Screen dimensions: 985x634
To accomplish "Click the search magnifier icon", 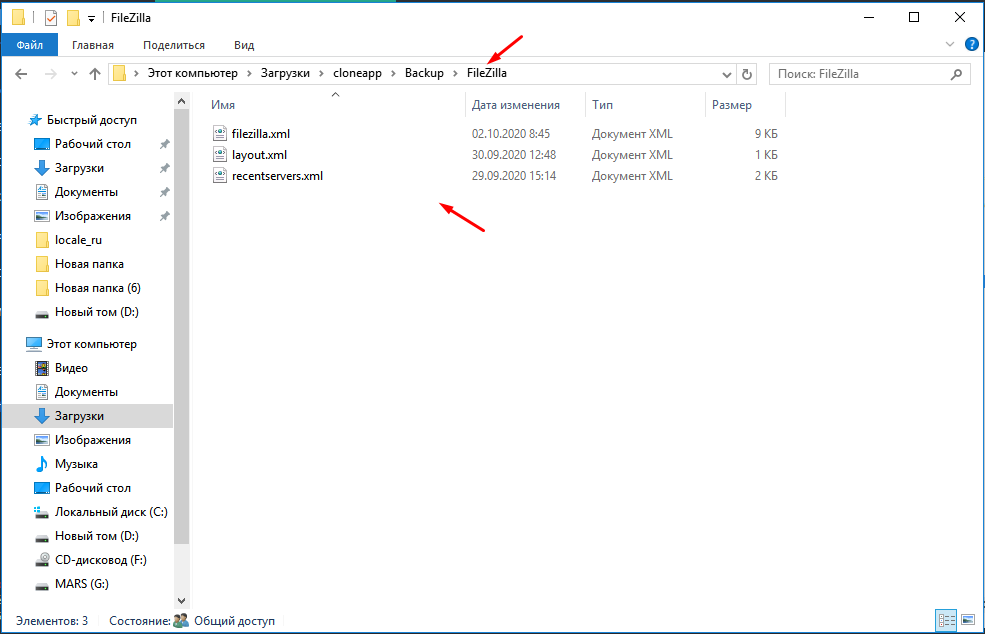I will coord(956,74).
